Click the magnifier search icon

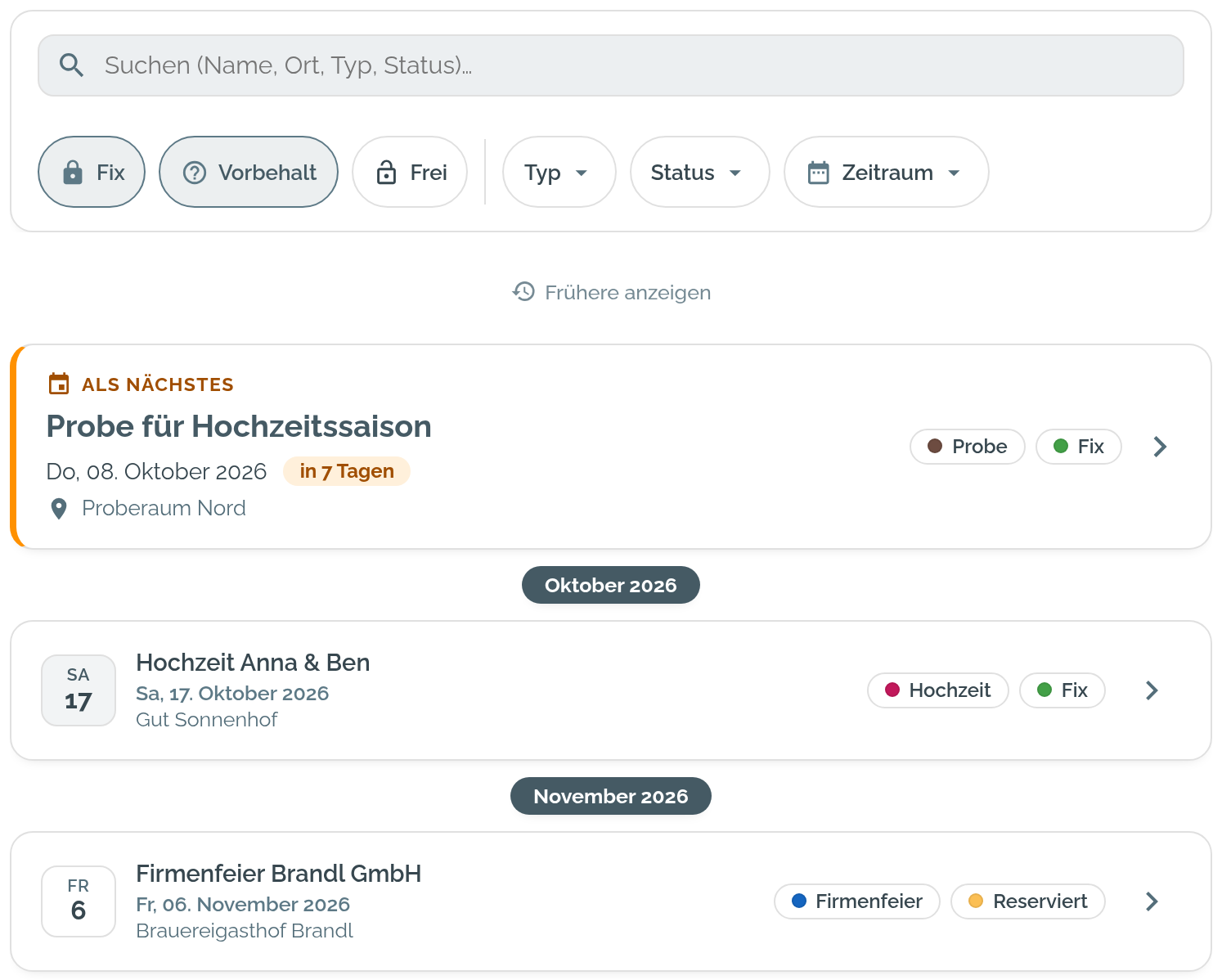[x=72, y=65]
